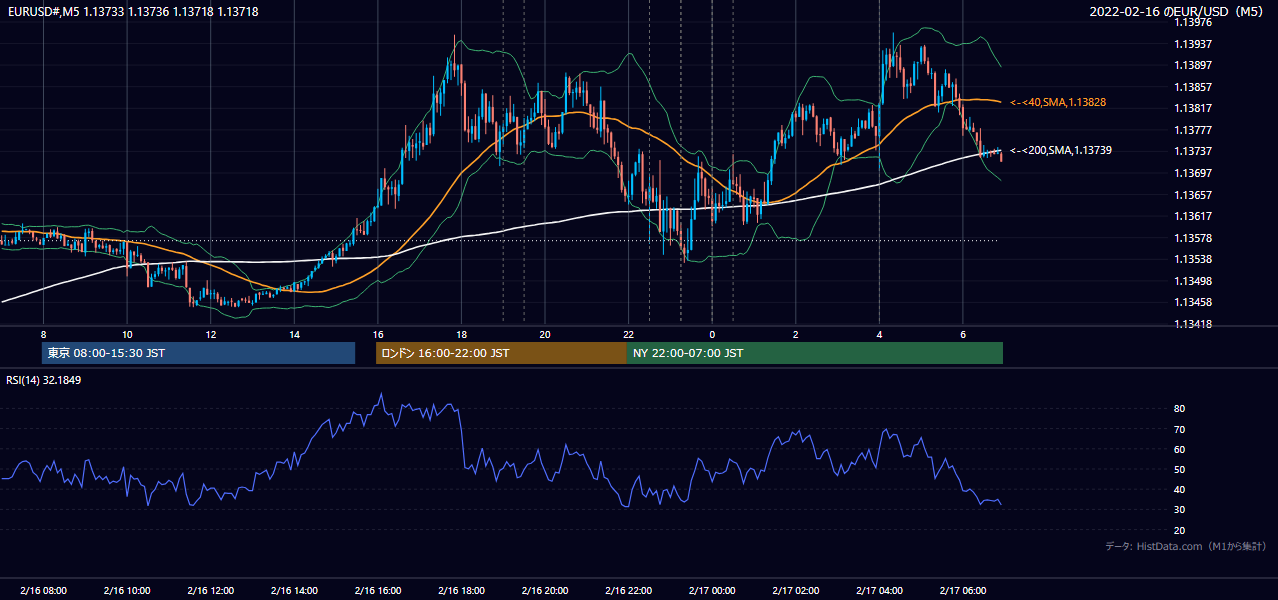
Task: Click price axis value 1.13857
Action: (1192, 87)
